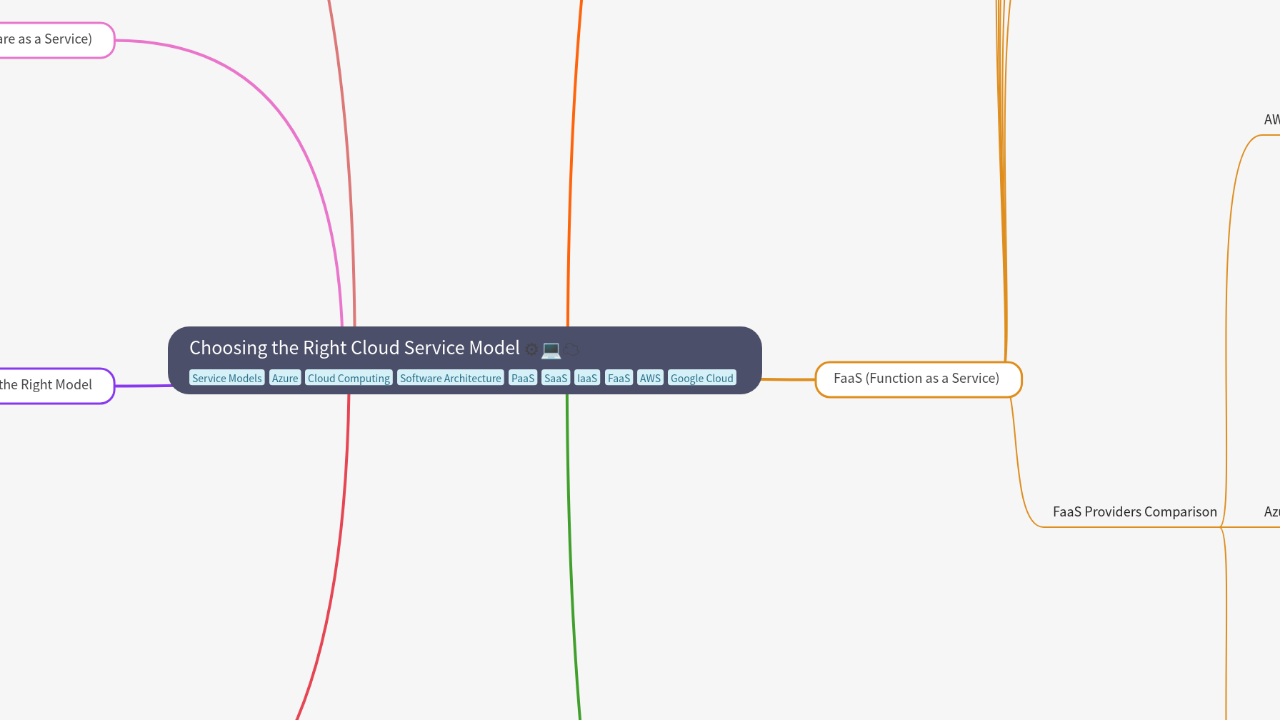Select the purple 'the Right Model' node

click(57, 385)
